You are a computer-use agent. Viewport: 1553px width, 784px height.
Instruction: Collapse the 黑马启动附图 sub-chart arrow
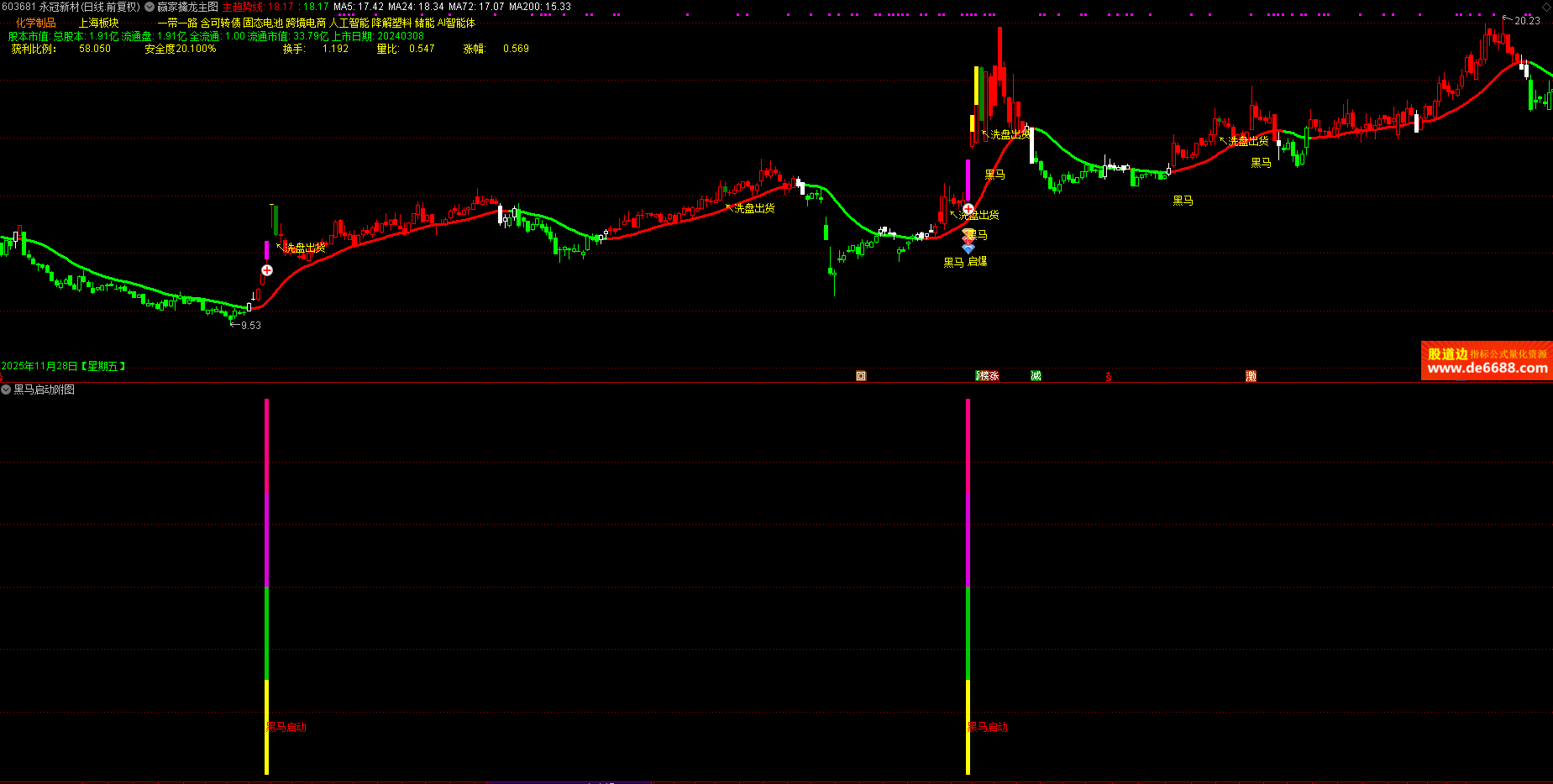(x=6, y=389)
